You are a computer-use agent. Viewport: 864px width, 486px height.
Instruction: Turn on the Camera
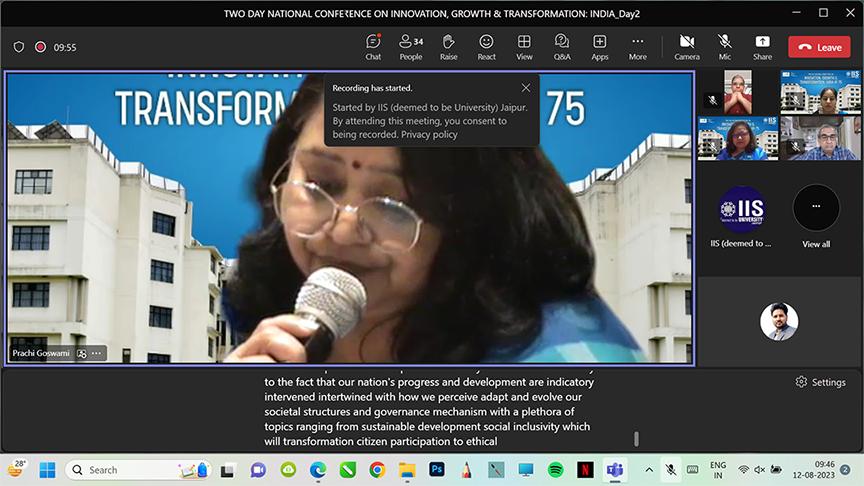(687, 46)
